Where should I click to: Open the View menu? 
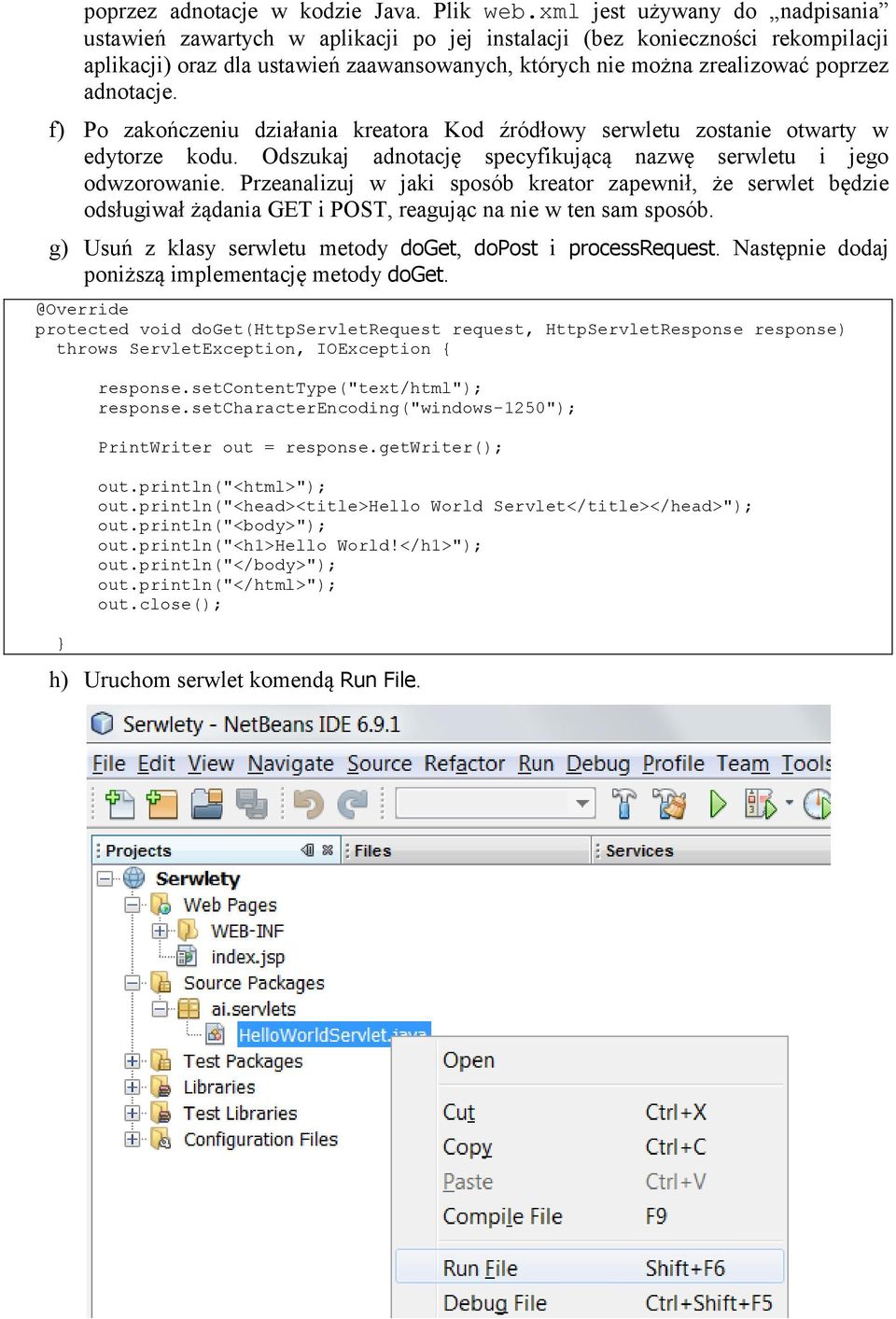(211, 763)
